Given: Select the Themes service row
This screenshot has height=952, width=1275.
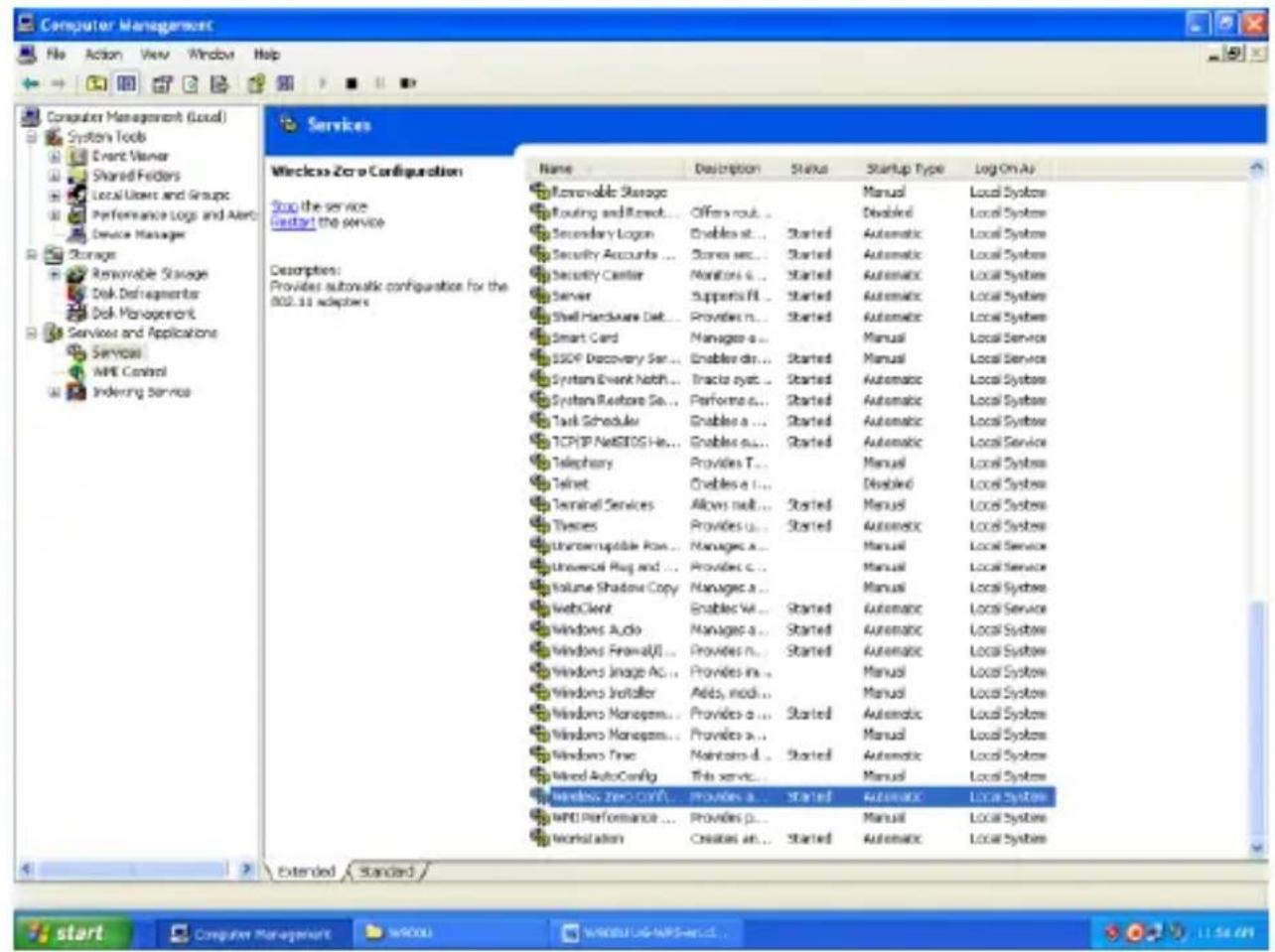Looking at the screenshot, I should (791, 525).
